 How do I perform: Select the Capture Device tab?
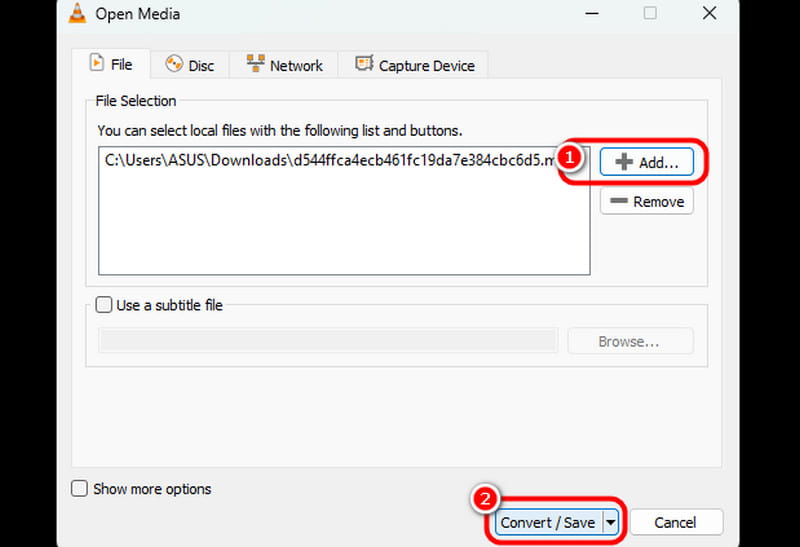point(414,65)
